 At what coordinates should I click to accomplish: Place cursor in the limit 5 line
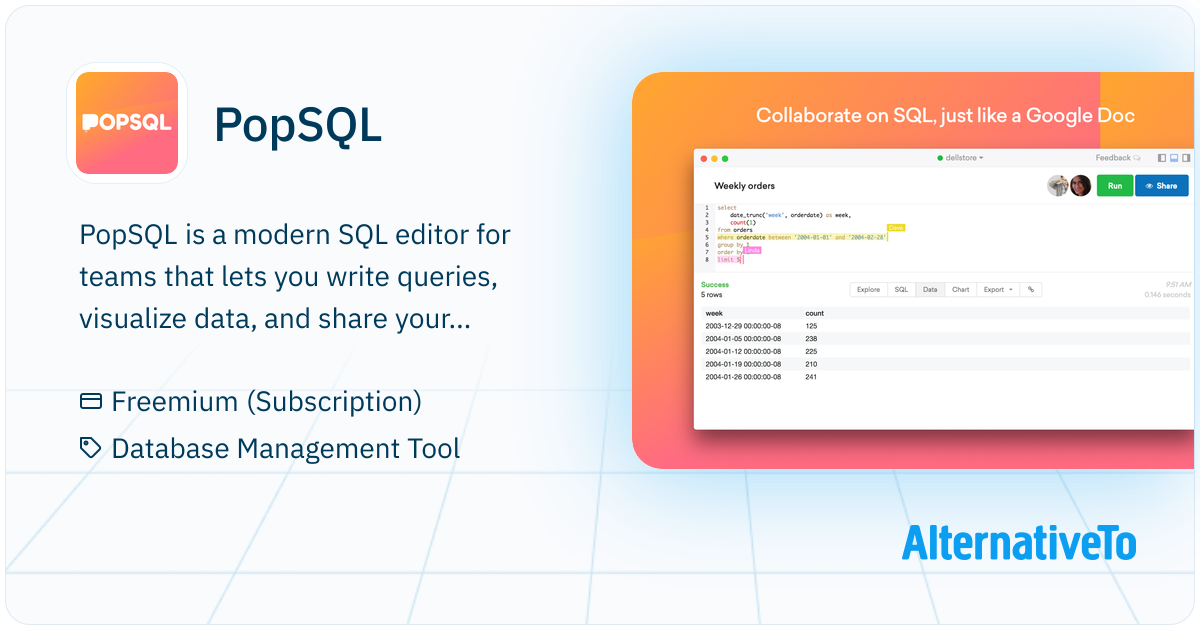pos(729,260)
